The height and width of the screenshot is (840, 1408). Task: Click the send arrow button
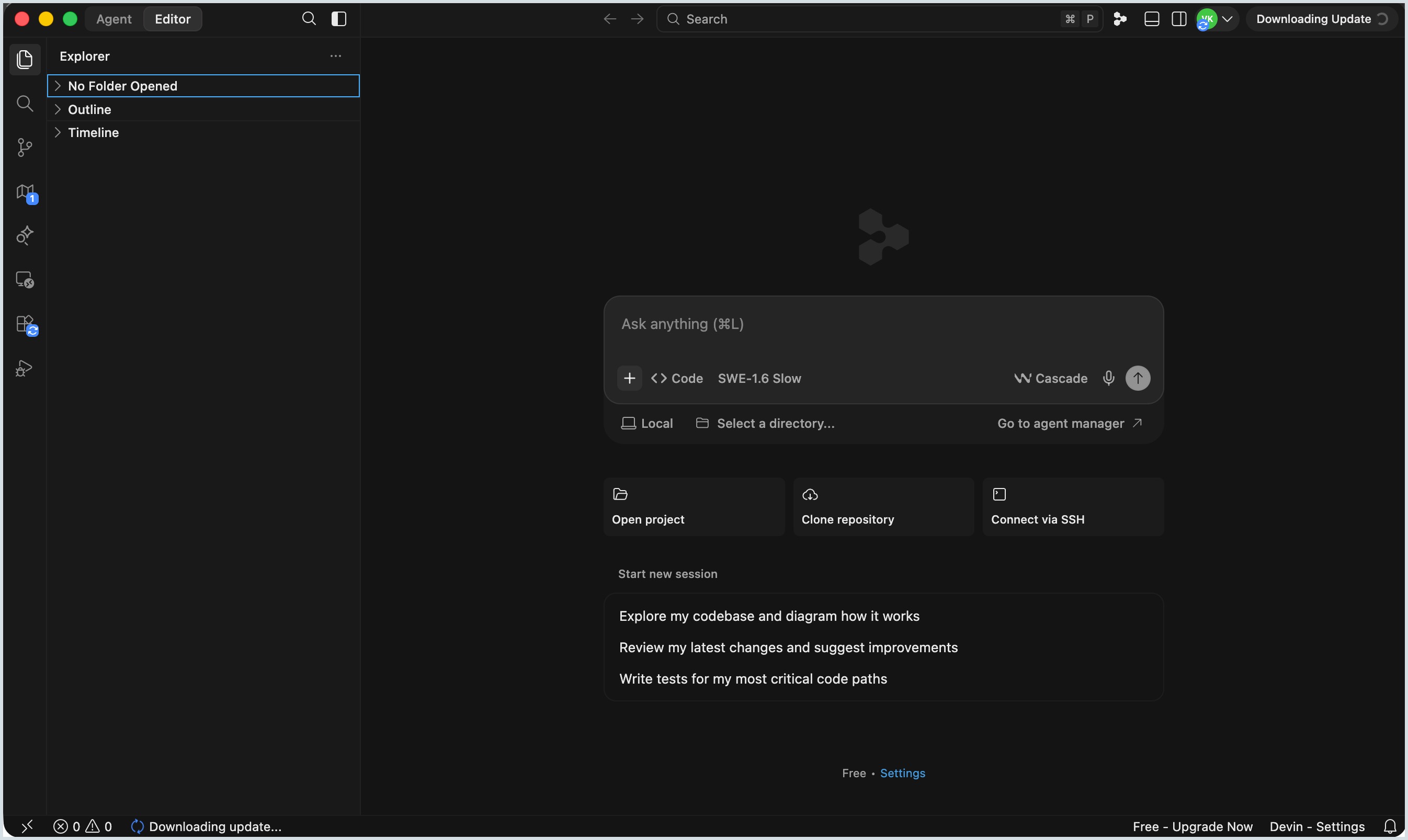(x=1138, y=378)
